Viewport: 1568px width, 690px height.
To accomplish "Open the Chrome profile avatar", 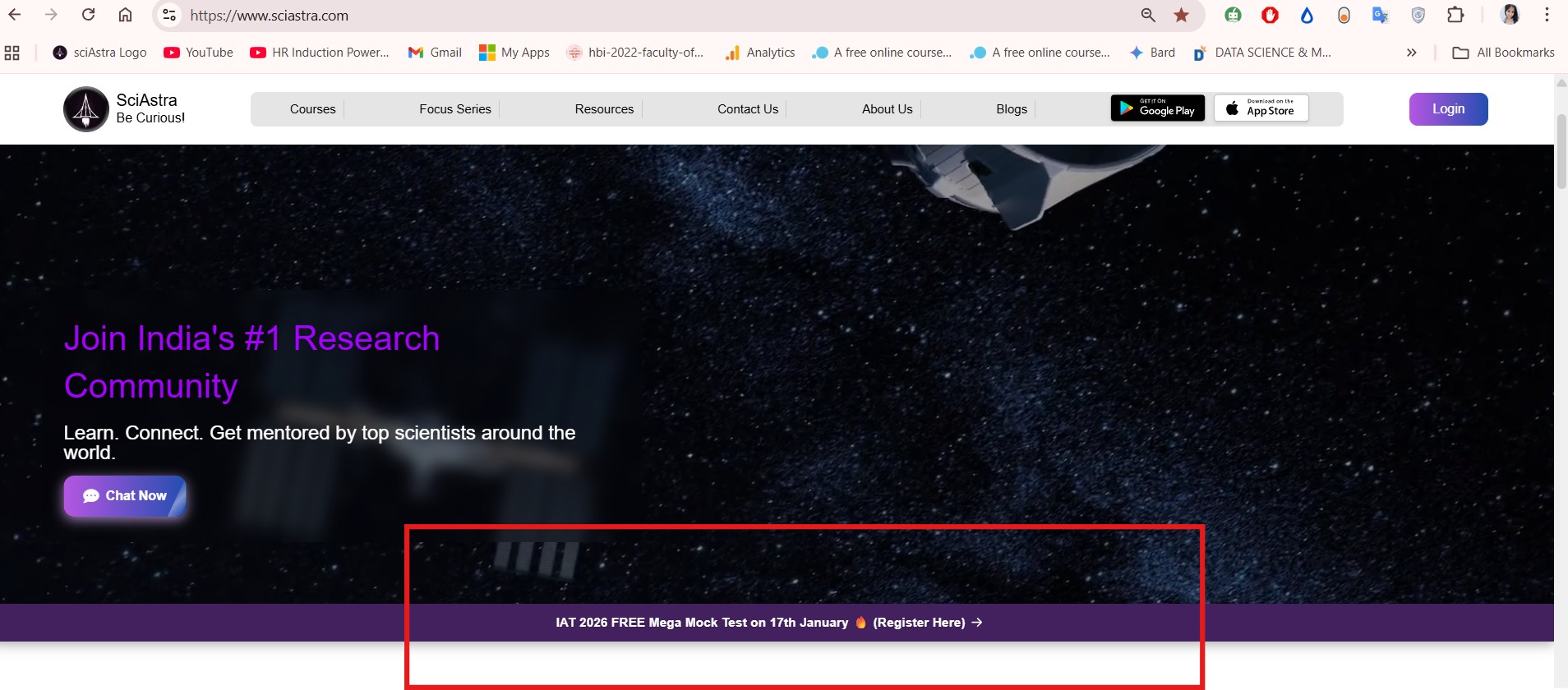I will [1510, 15].
